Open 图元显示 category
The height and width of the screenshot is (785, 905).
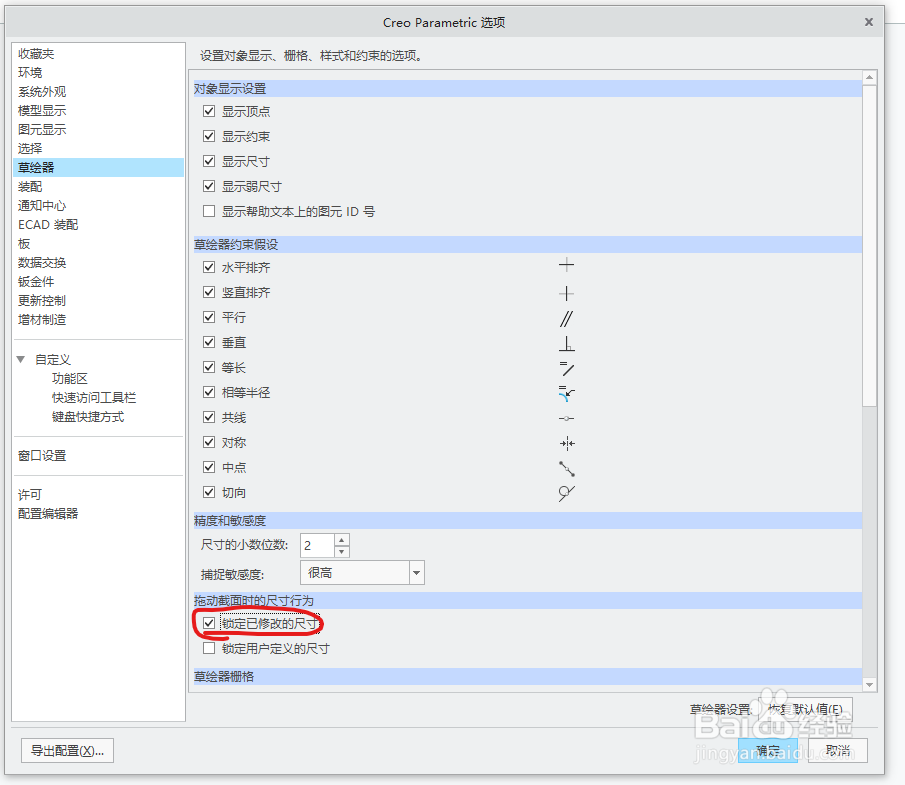(x=42, y=130)
